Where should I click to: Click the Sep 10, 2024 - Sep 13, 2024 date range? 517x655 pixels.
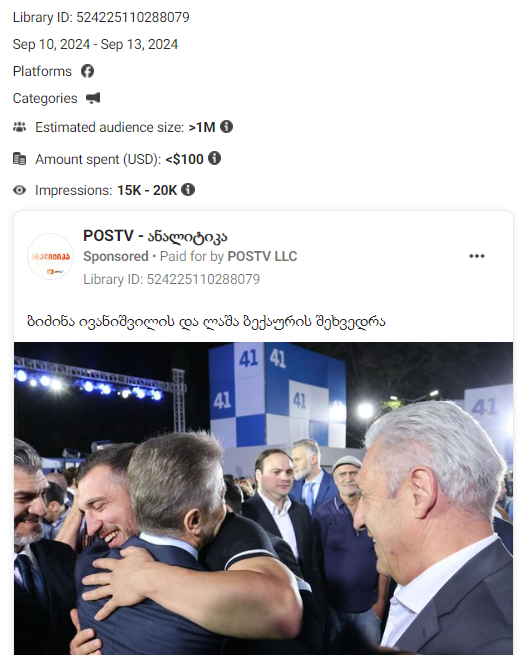click(95, 44)
